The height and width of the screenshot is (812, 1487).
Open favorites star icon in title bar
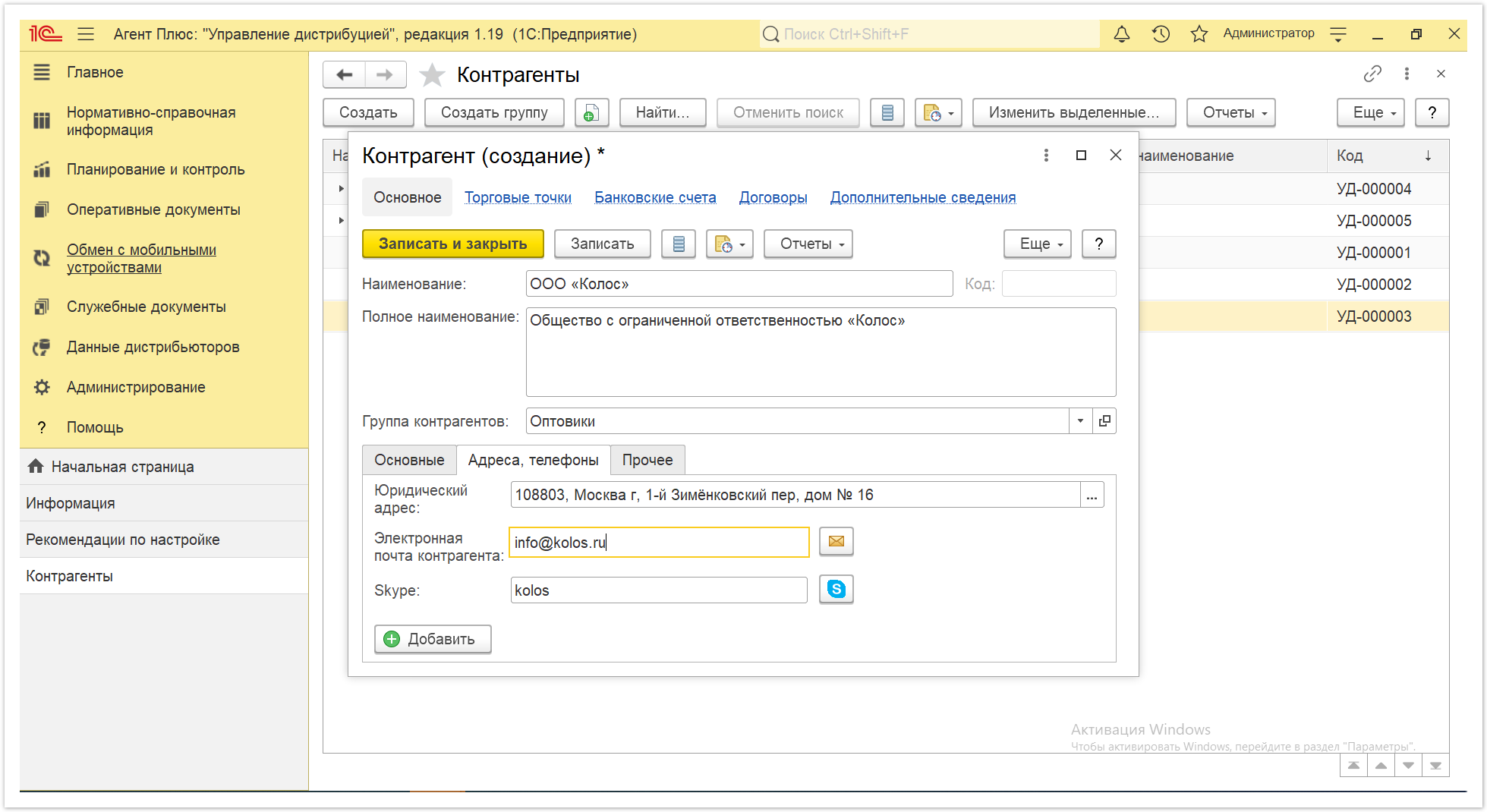[x=1199, y=34]
